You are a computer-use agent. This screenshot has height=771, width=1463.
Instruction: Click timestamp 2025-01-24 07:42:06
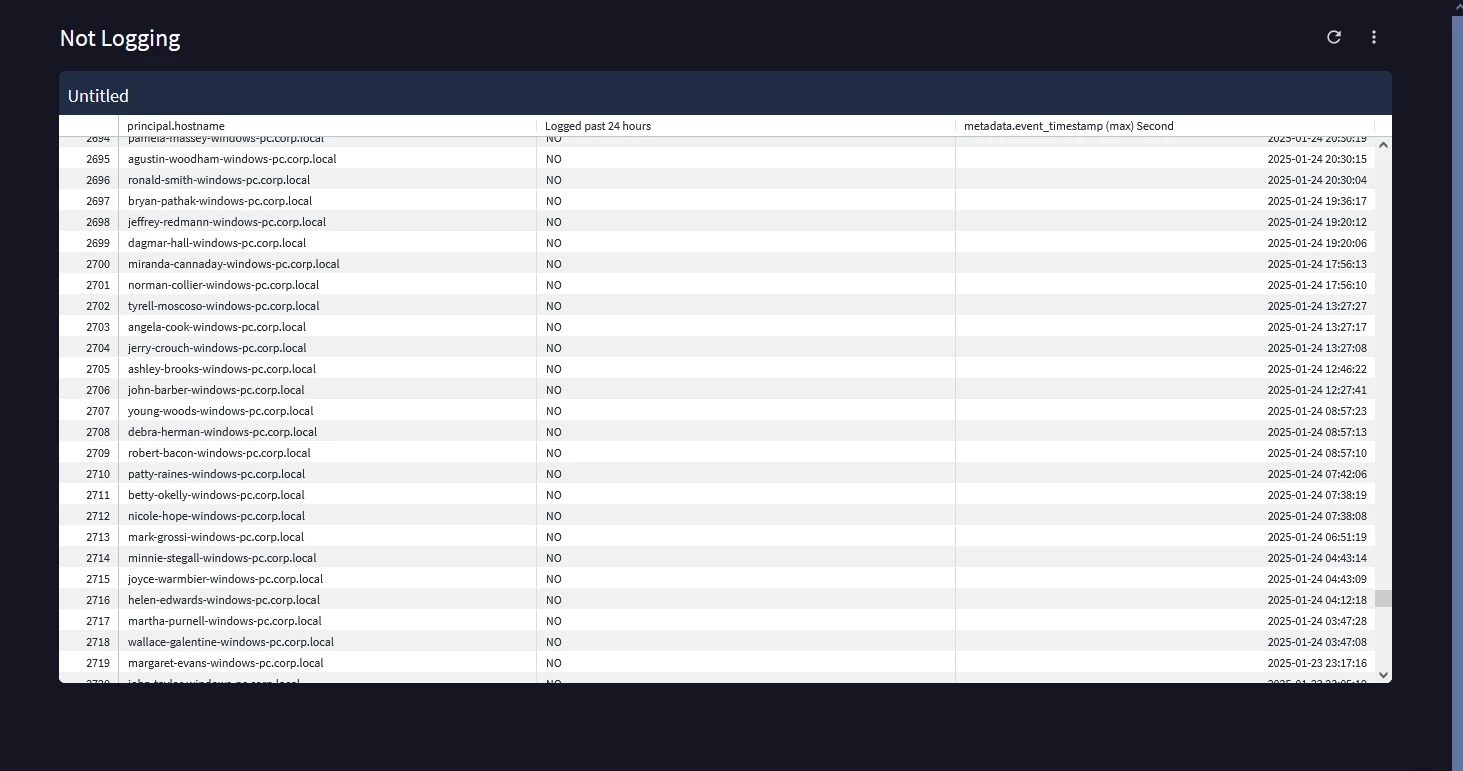pyautogui.click(x=1317, y=474)
